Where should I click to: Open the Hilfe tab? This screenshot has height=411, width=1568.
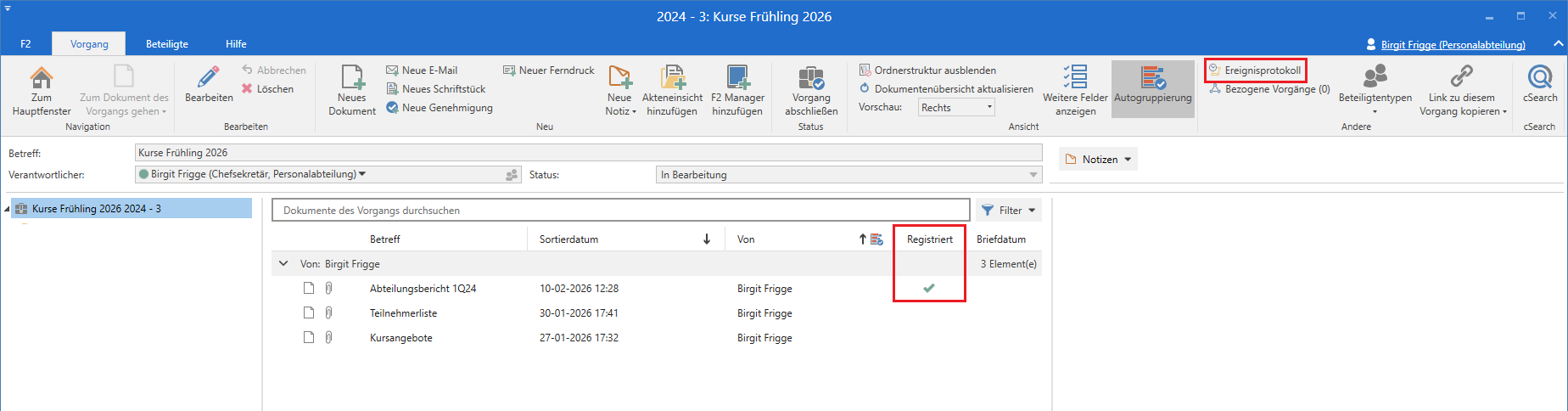pyautogui.click(x=236, y=44)
